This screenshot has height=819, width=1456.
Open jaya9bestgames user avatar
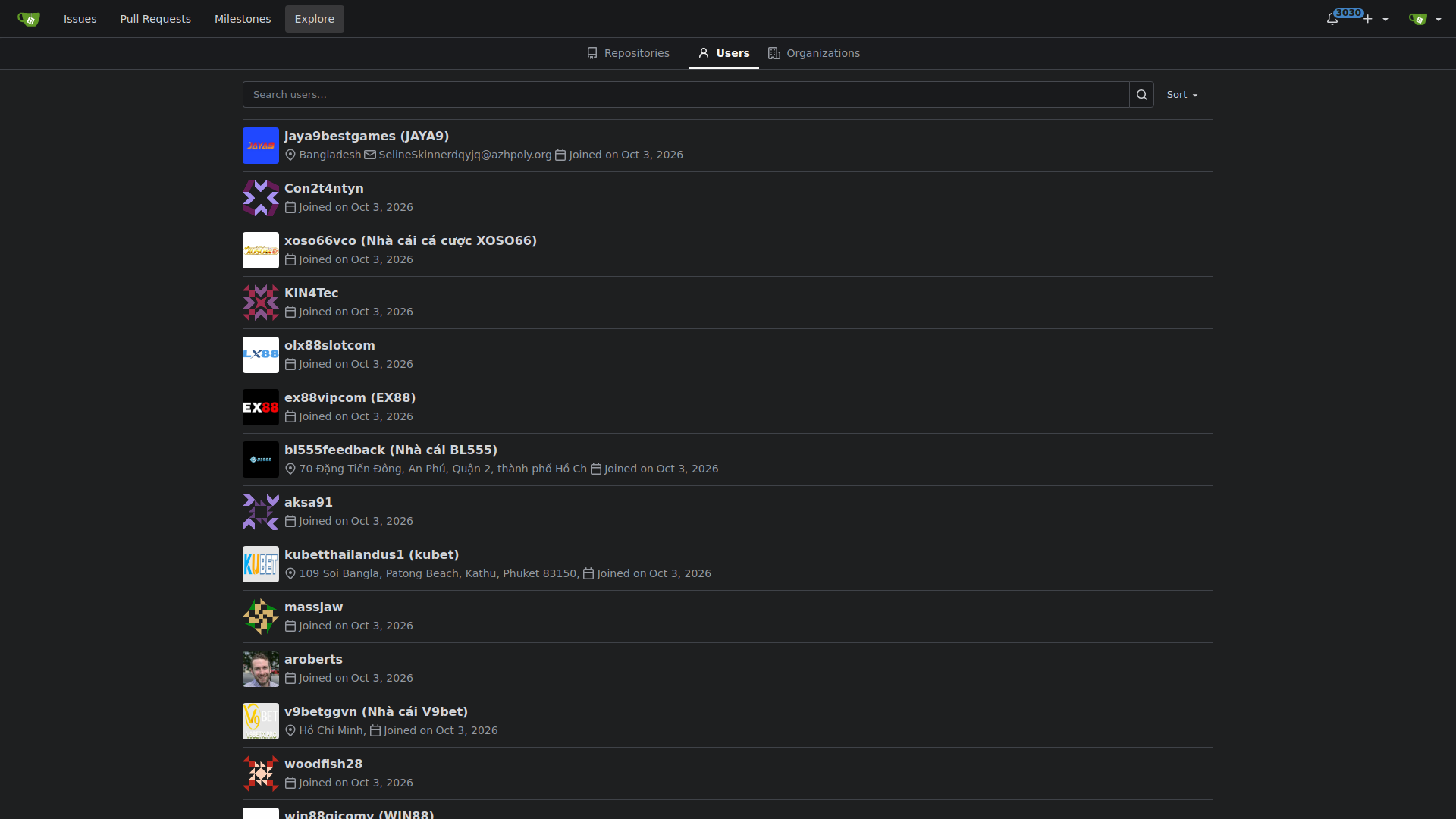point(261,146)
